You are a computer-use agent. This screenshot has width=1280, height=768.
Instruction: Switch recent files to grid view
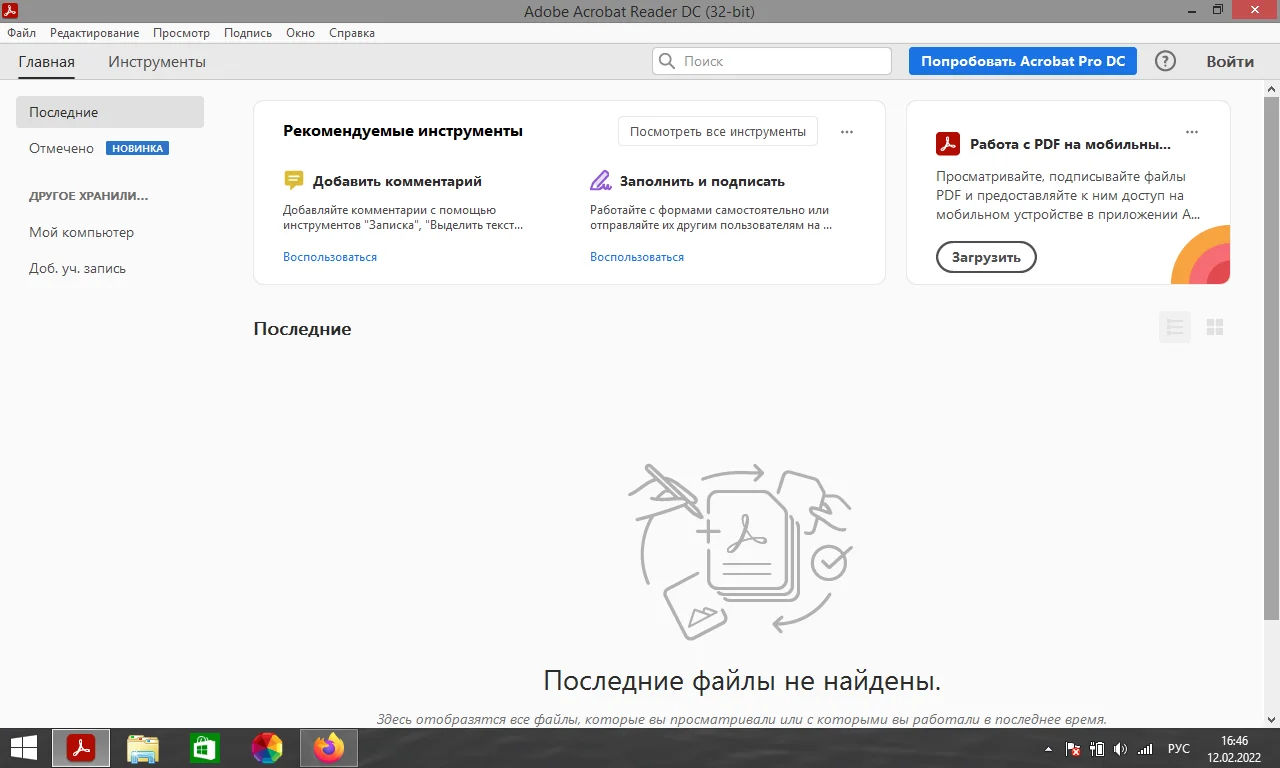click(1215, 326)
